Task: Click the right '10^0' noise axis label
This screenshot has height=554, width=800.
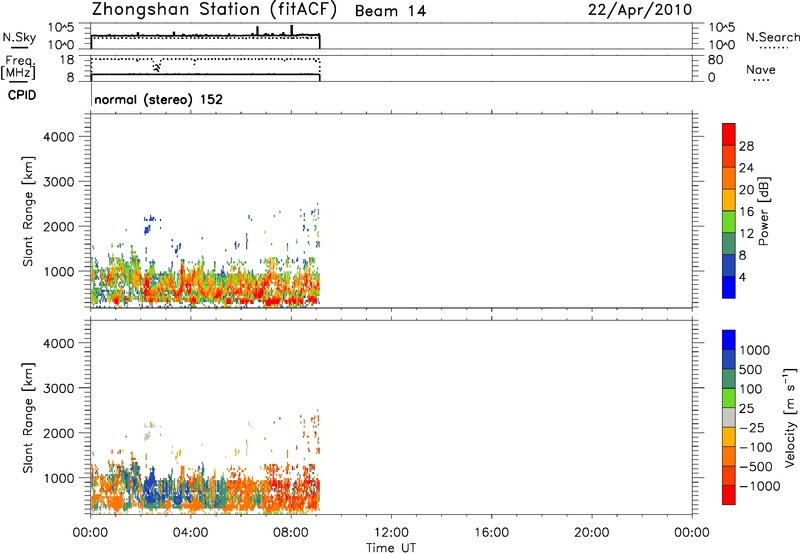Action: point(722,45)
